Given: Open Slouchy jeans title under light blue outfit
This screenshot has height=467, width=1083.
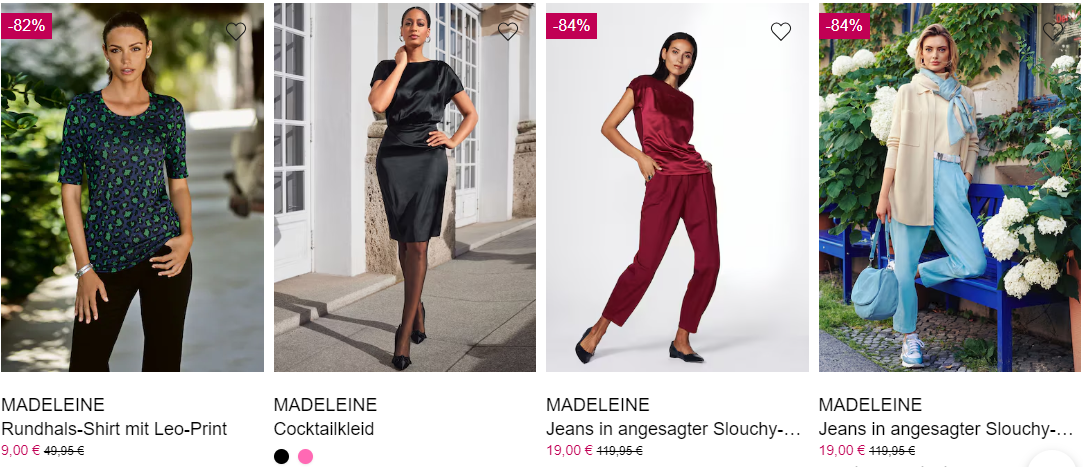Looking at the screenshot, I should click(x=946, y=429).
